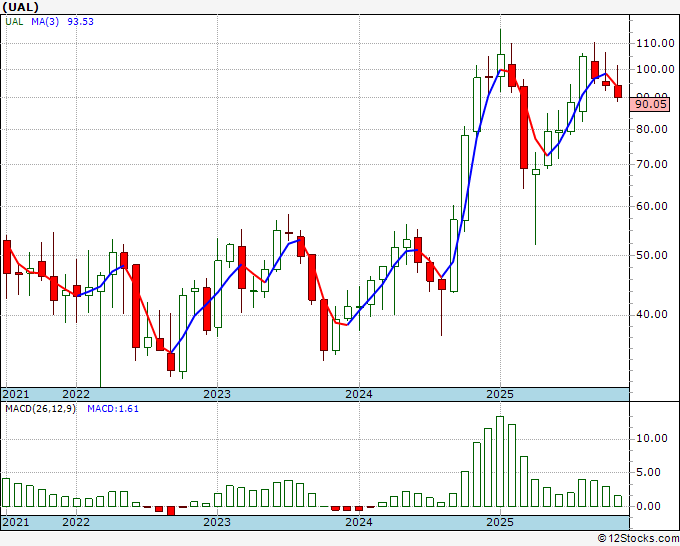
Task: Click the MACD(26,12,9) indicator label
Action: [x=40, y=409]
